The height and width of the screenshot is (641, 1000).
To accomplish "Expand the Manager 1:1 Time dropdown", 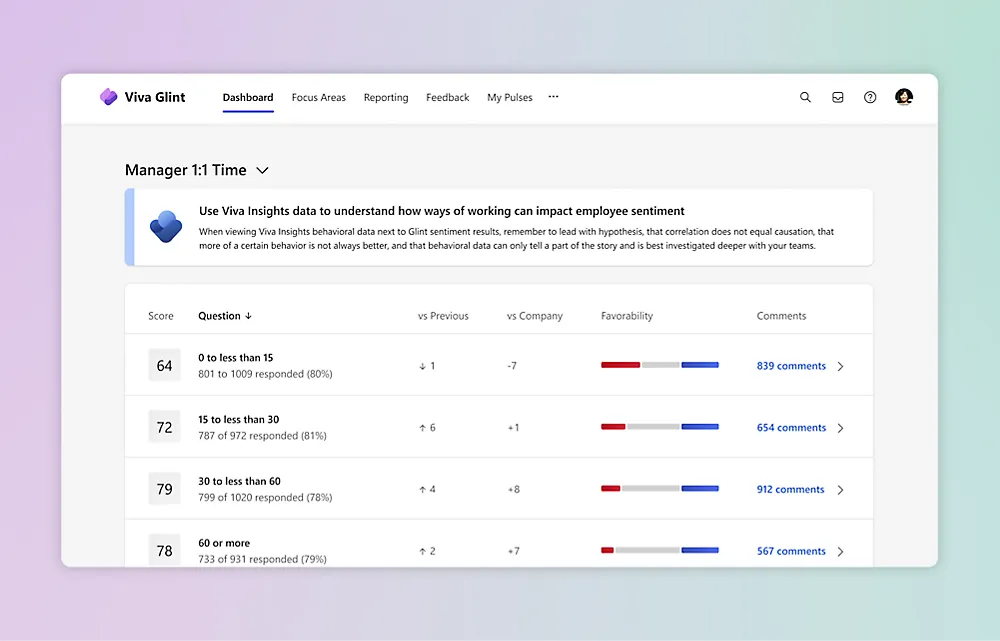I will point(262,171).
